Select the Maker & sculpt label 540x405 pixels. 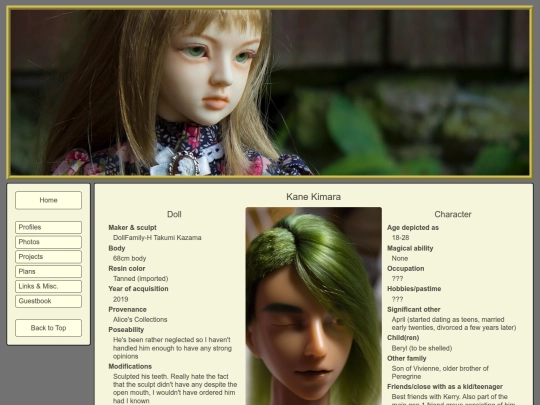(132, 228)
